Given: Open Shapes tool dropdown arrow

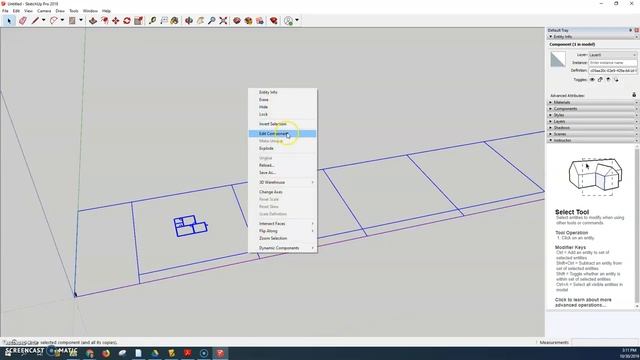Looking at the screenshot, I should [81, 20].
